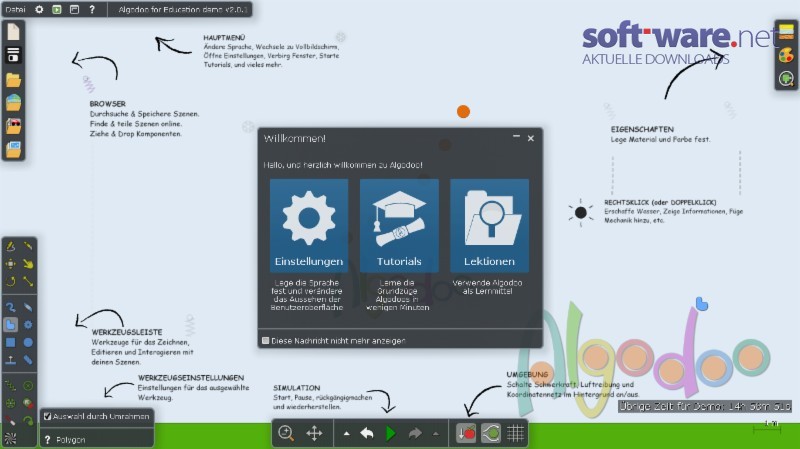The width and height of the screenshot is (800, 449).
Task: Select the Eraser tool
Action: pos(28,307)
